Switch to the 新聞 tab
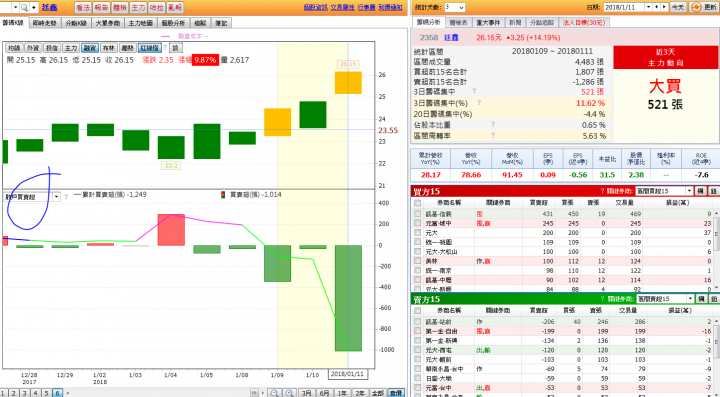 pyautogui.click(x=516, y=22)
